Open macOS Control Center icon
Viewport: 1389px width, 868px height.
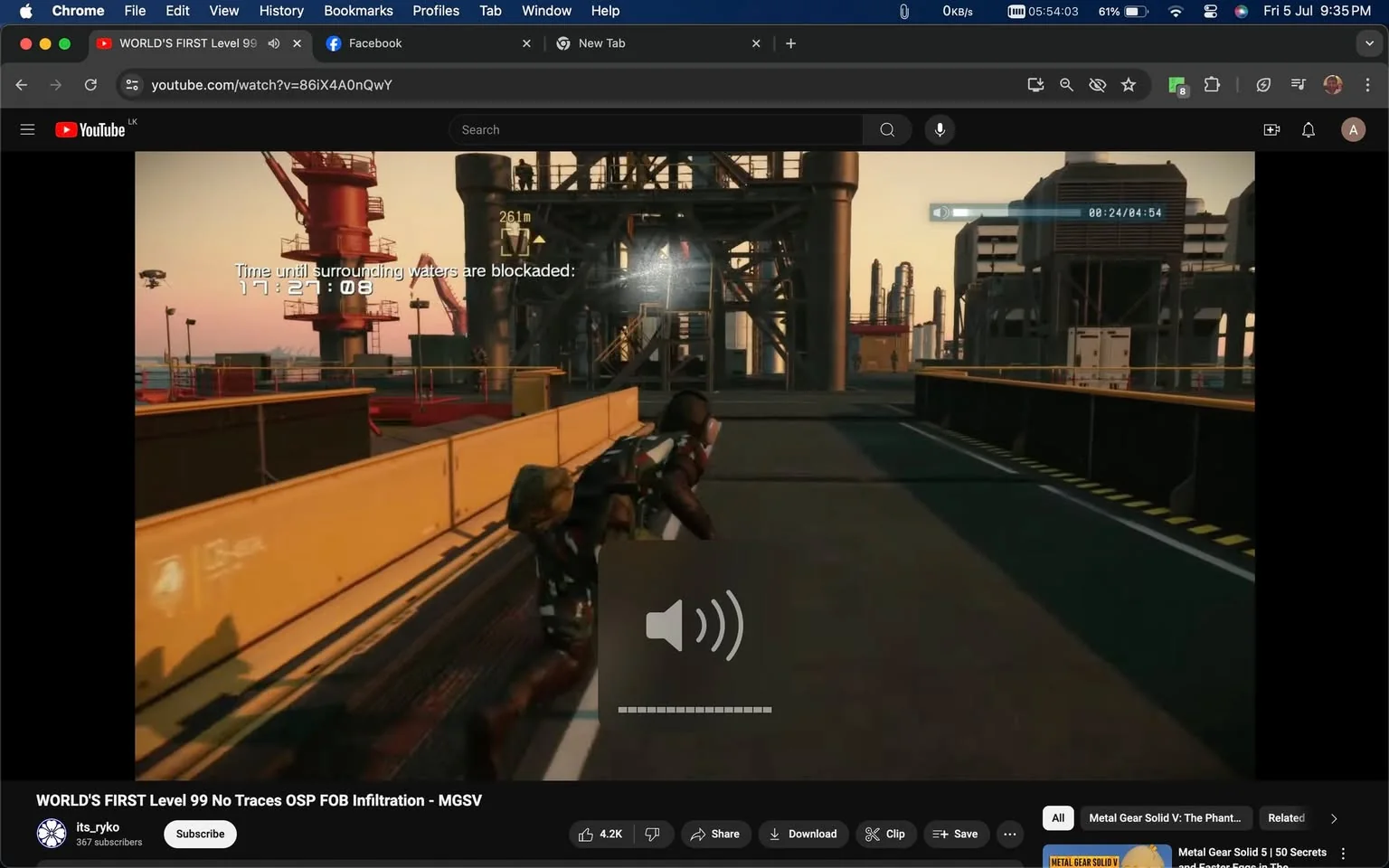(1210, 11)
